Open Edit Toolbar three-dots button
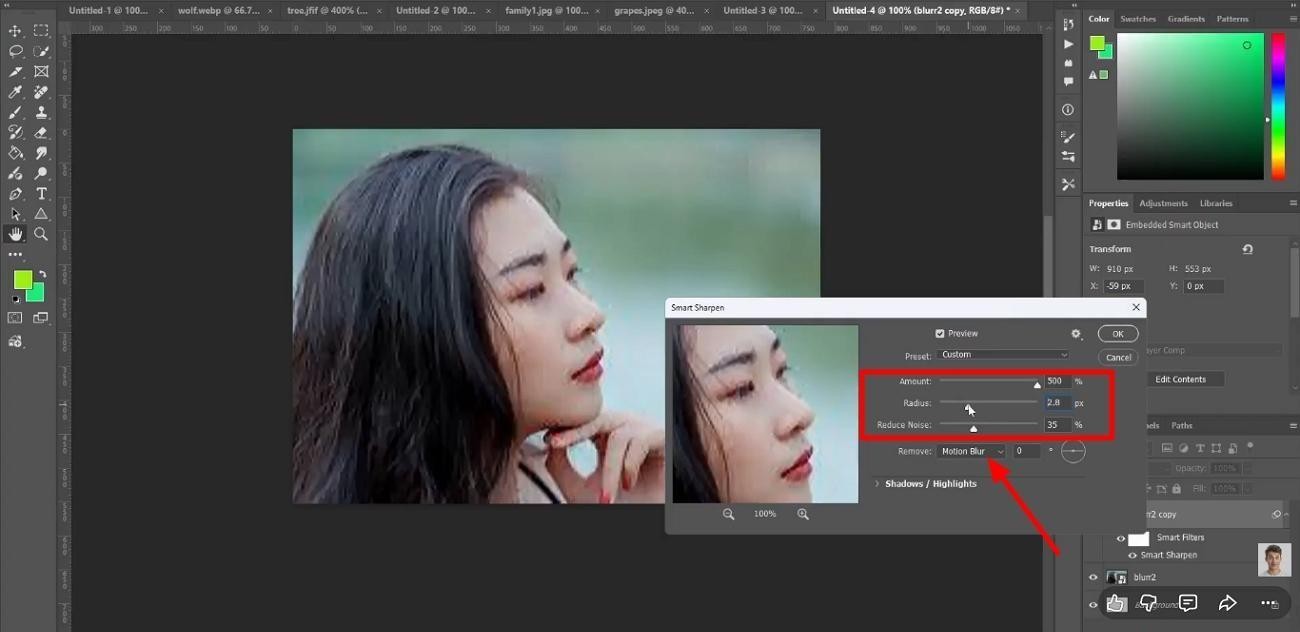 [x=15, y=254]
